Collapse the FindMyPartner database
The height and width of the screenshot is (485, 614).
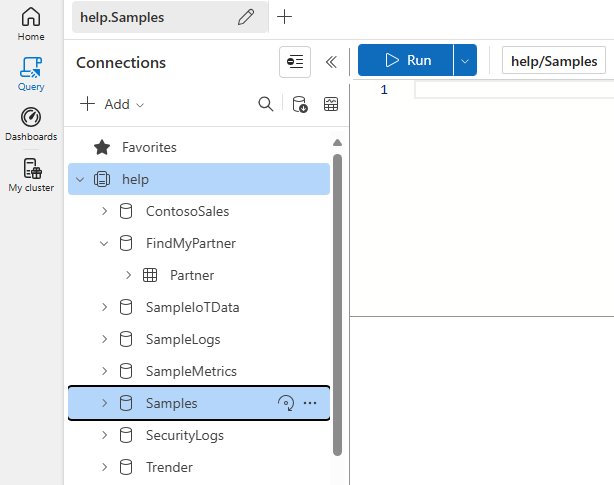[x=104, y=243]
